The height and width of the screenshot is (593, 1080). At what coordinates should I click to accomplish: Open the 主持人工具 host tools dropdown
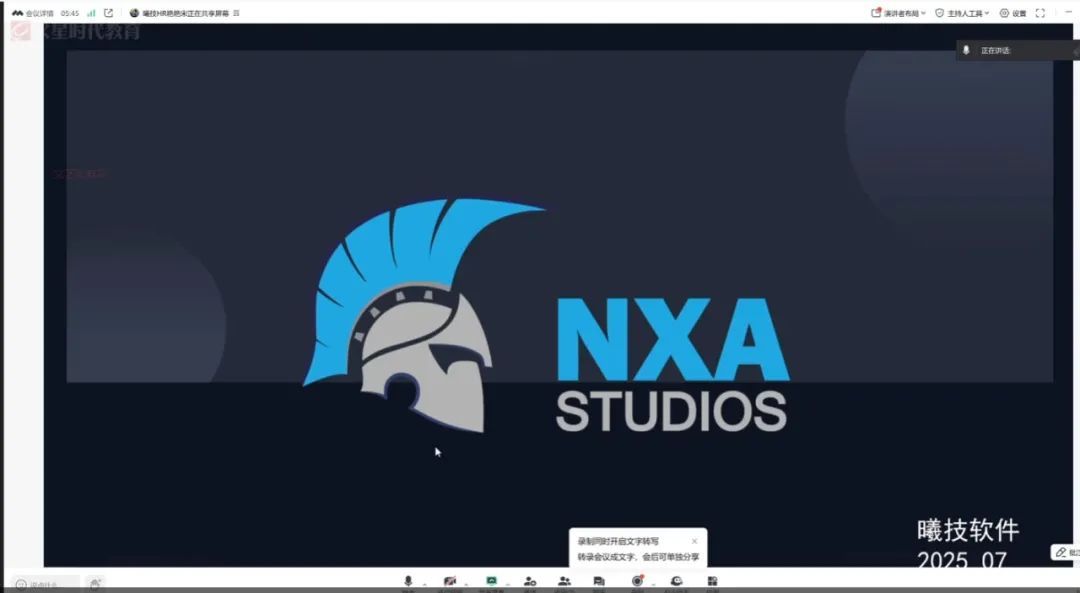962,13
